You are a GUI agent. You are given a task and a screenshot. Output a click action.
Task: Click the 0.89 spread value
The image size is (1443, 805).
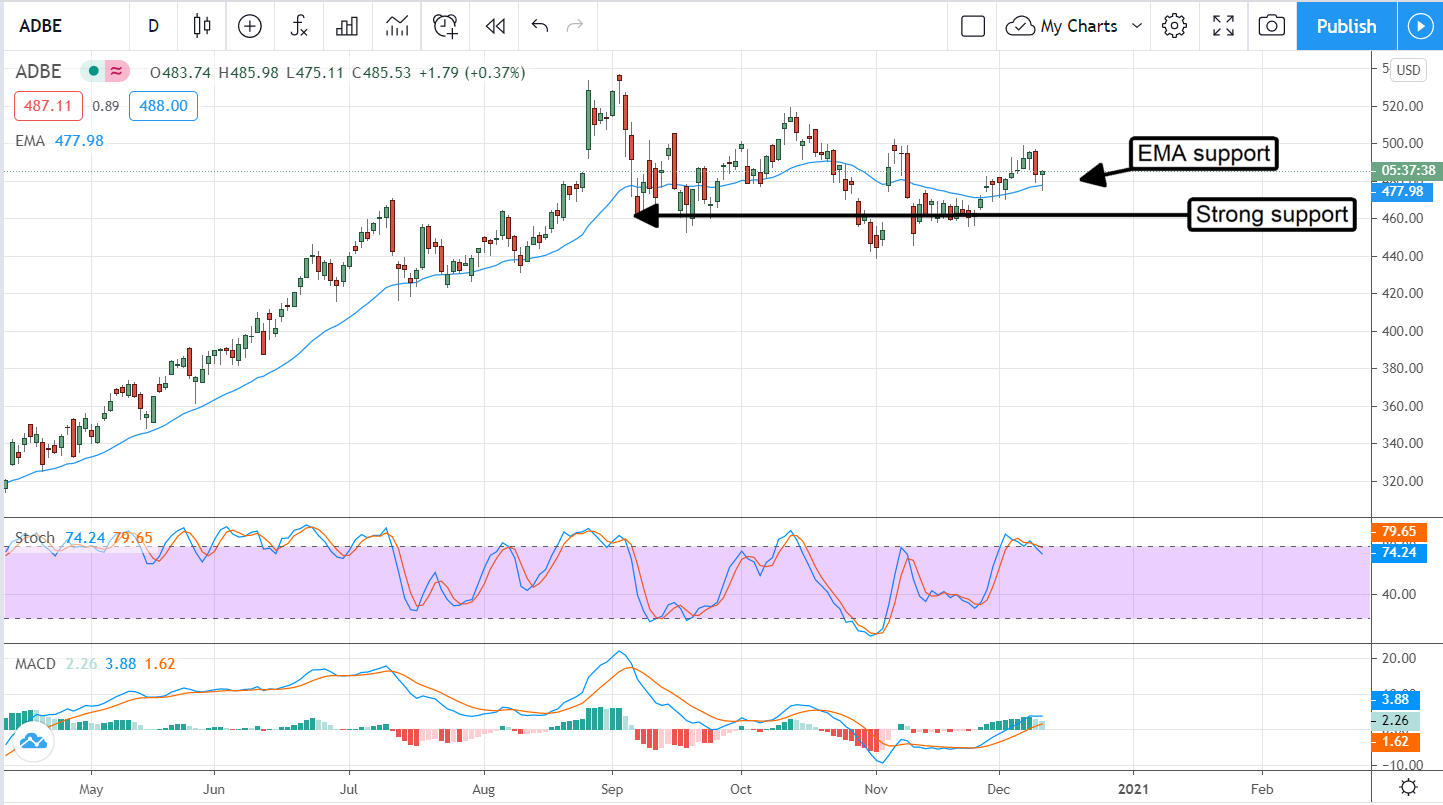(x=105, y=106)
